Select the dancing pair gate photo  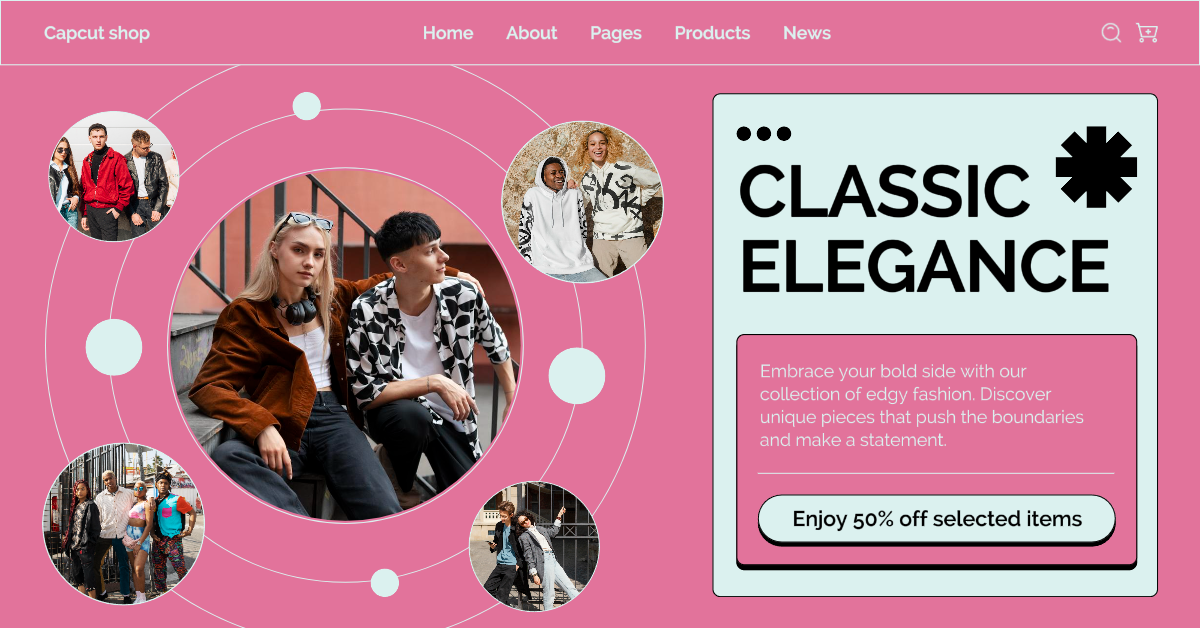point(534,546)
